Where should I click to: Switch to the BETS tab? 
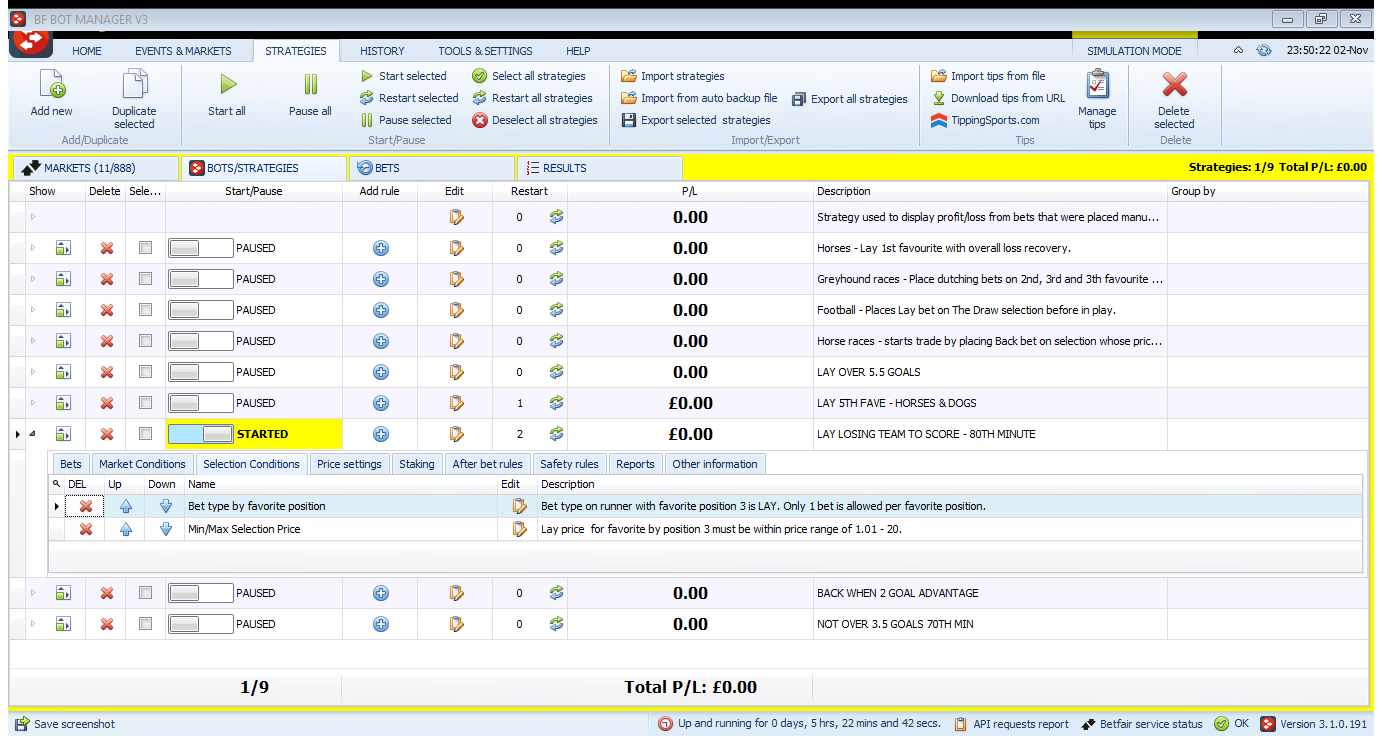432,168
